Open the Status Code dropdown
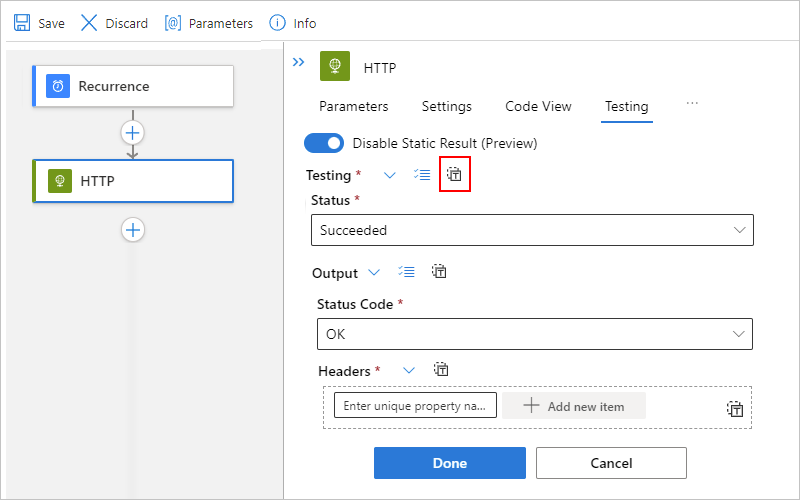The width and height of the screenshot is (800, 500). click(x=532, y=334)
